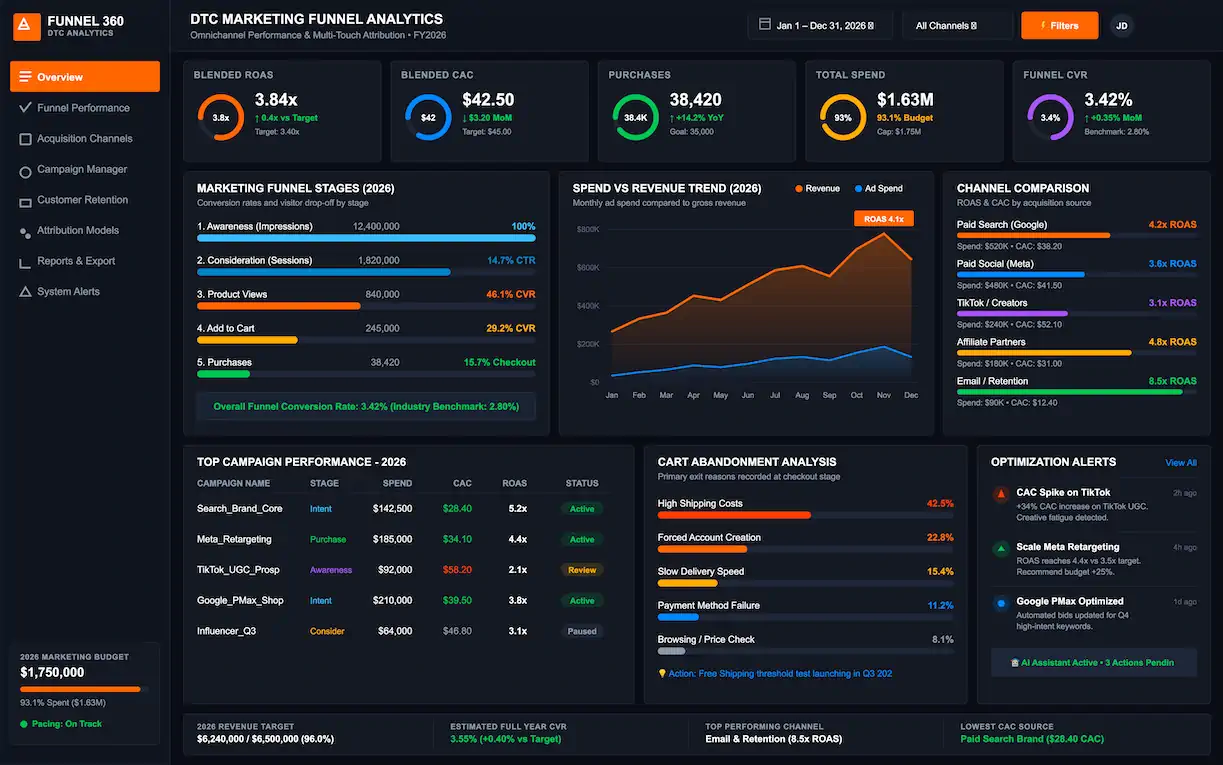
Task: Click the Meta_Retargeting campaign name
Action: 234,539
